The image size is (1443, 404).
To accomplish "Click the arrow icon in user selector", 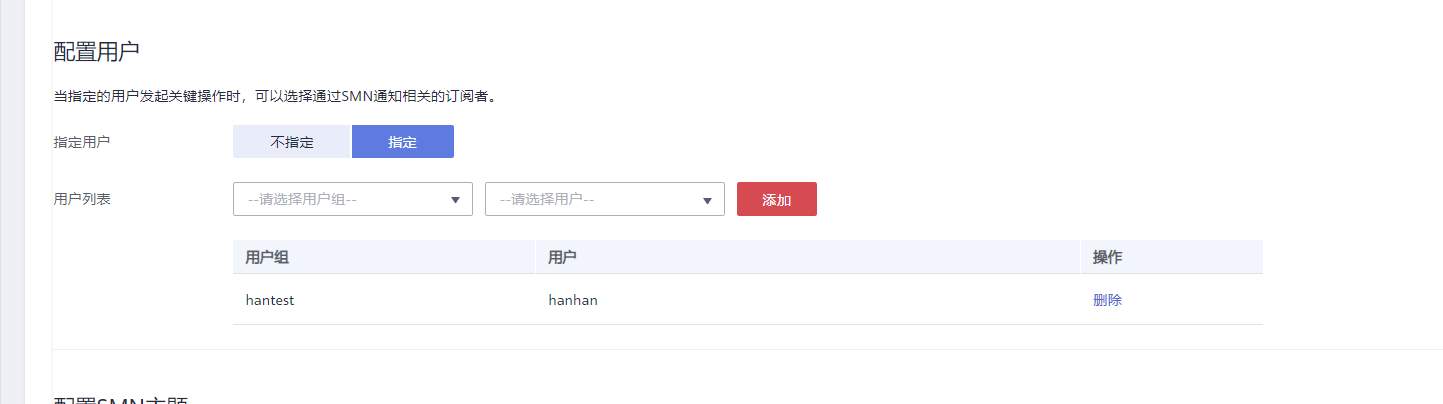I will tap(707, 200).
